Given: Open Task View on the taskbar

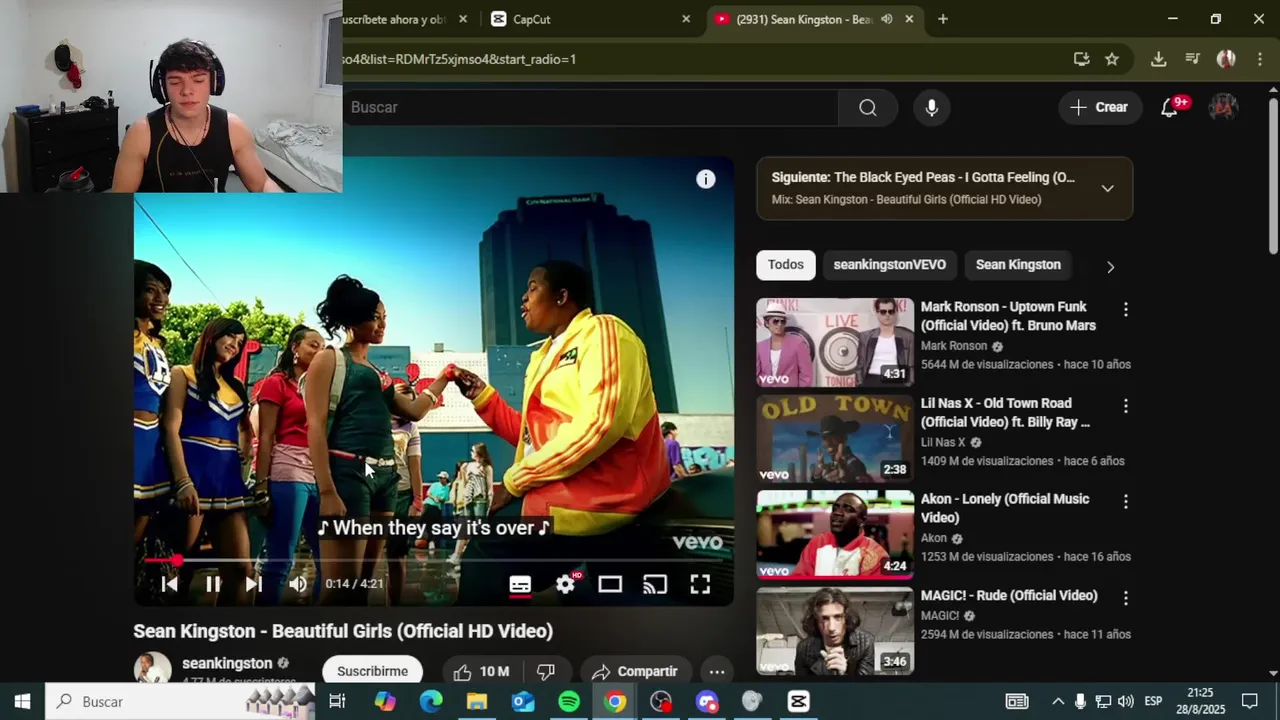Looking at the screenshot, I should pyautogui.click(x=337, y=702).
